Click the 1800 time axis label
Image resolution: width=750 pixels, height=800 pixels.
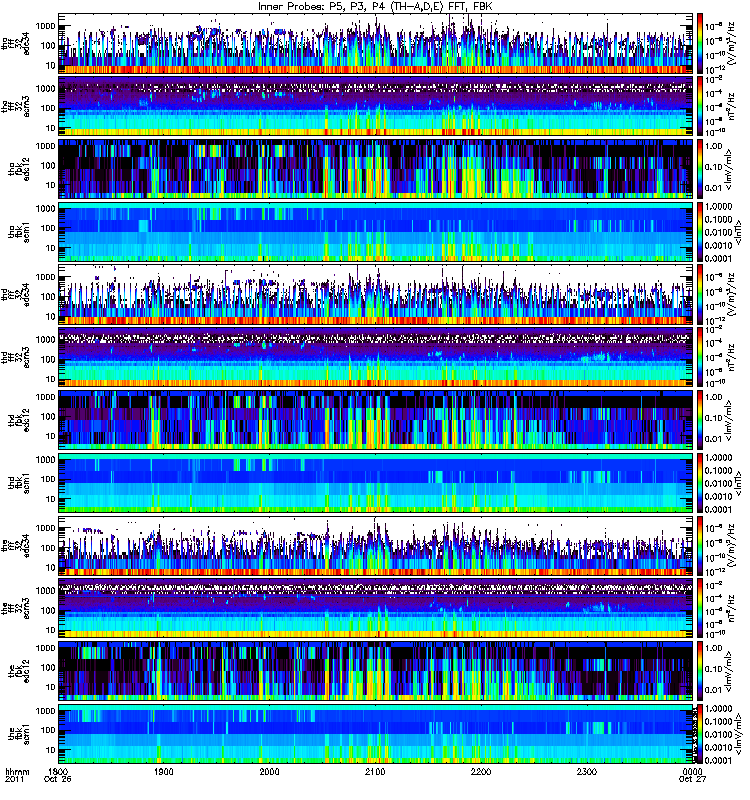(x=58, y=771)
